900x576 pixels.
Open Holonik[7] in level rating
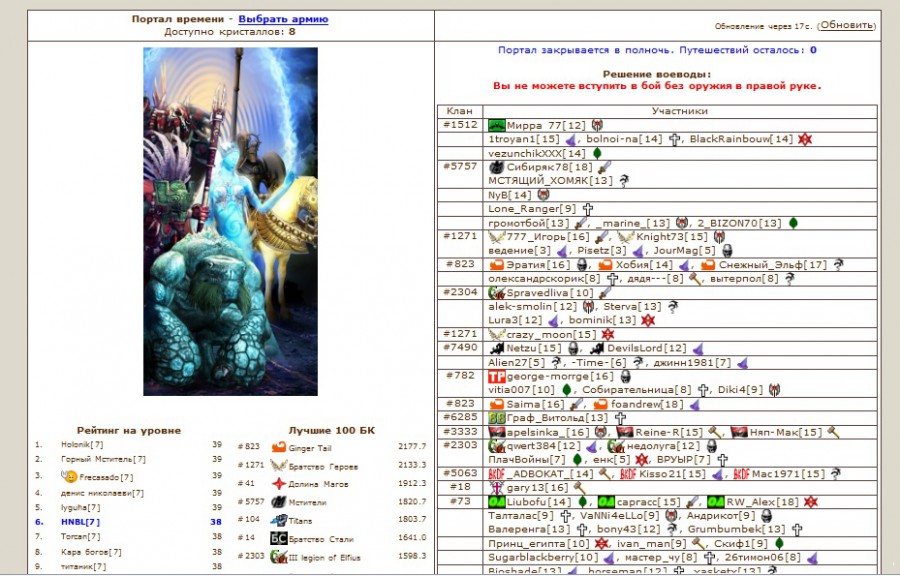coord(82,445)
